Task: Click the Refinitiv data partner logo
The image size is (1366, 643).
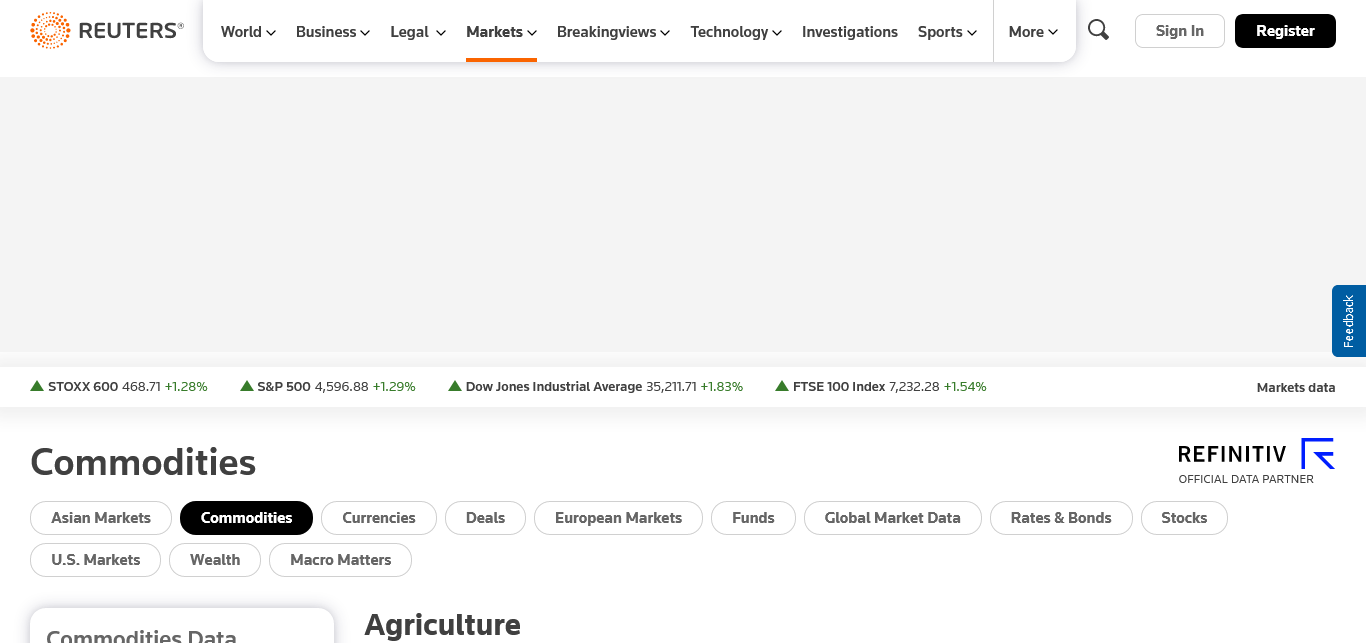Action: [1256, 461]
